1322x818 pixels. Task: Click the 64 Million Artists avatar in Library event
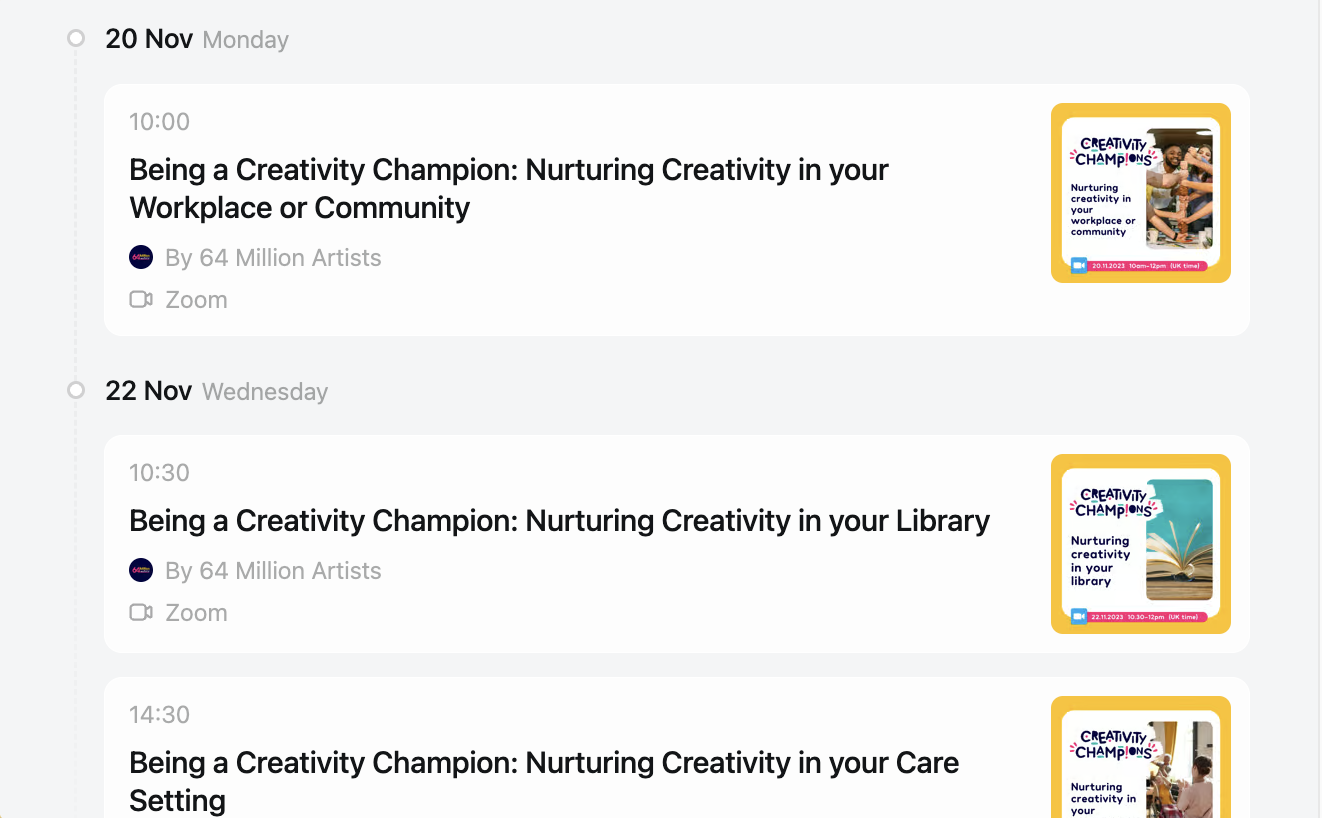click(x=141, y=570)
